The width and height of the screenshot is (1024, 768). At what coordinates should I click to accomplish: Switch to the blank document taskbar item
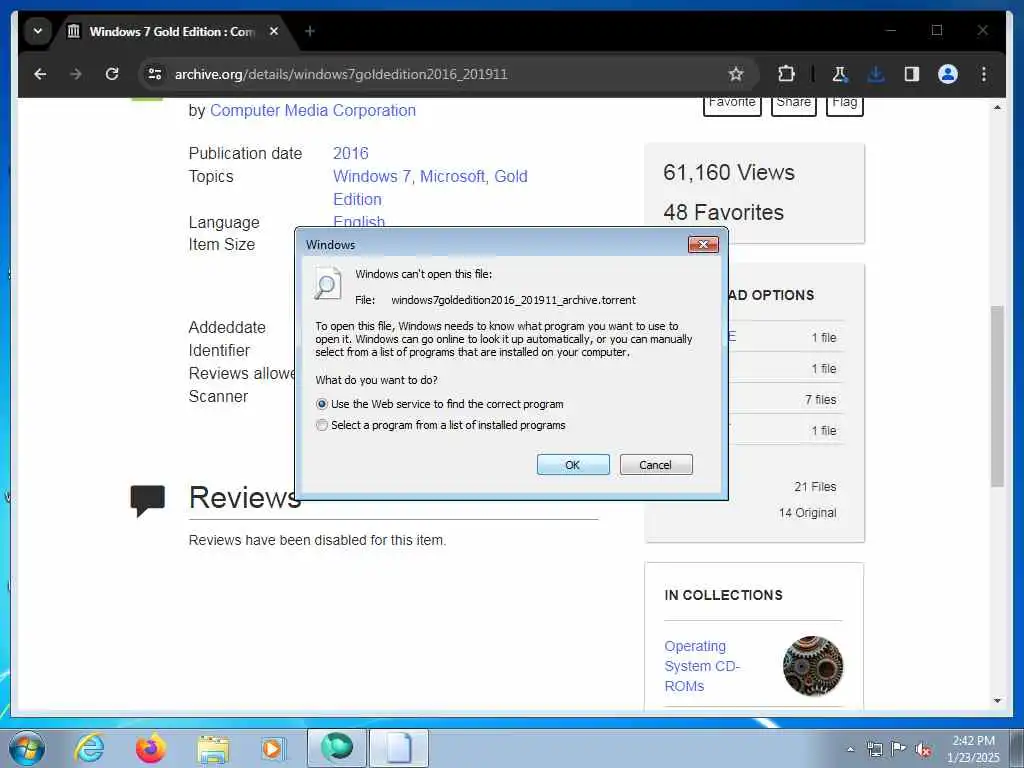coord(399,748)
